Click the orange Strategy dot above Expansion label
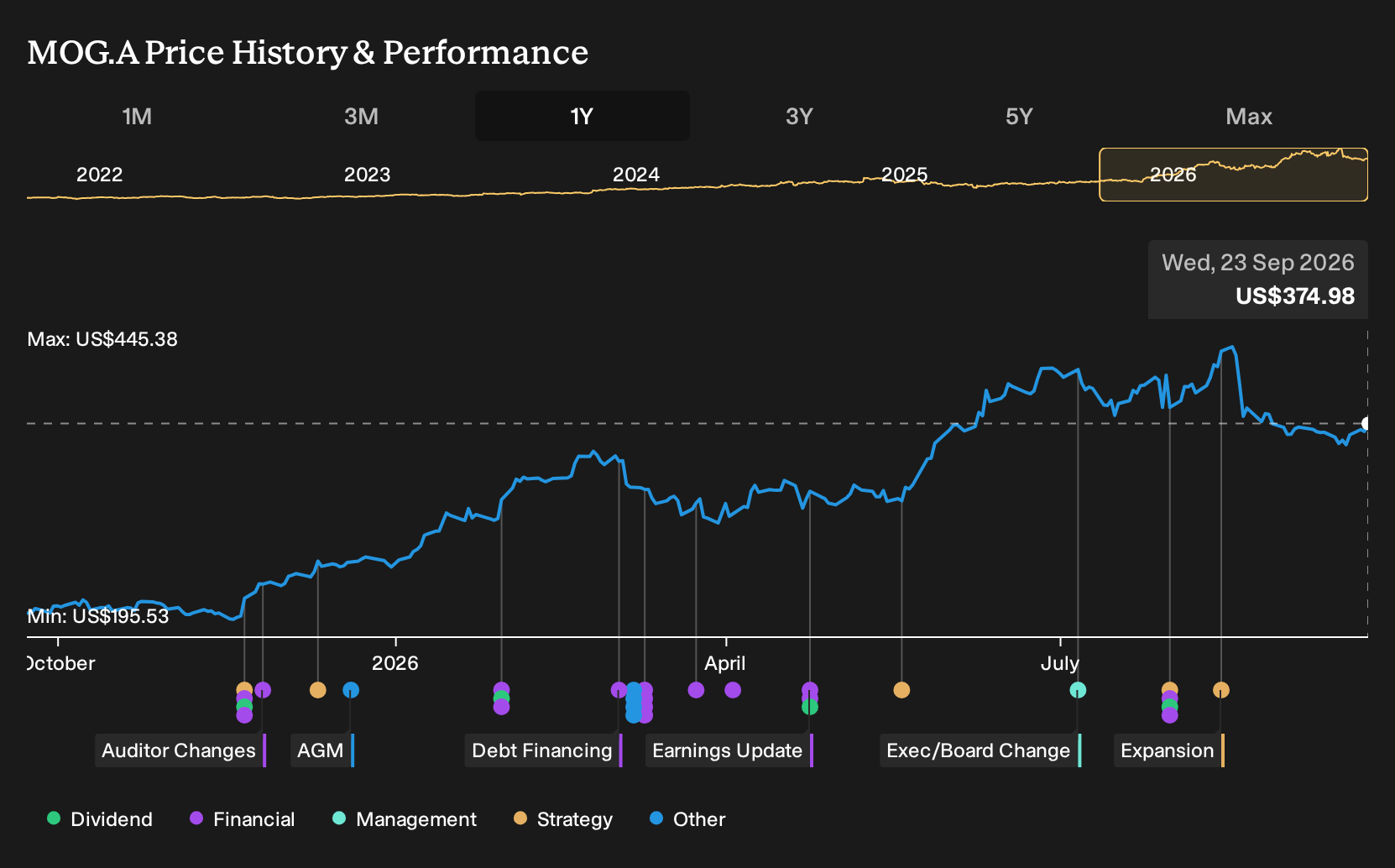1395x868 pixels. pyautogui.click(x=1221, y=690)
